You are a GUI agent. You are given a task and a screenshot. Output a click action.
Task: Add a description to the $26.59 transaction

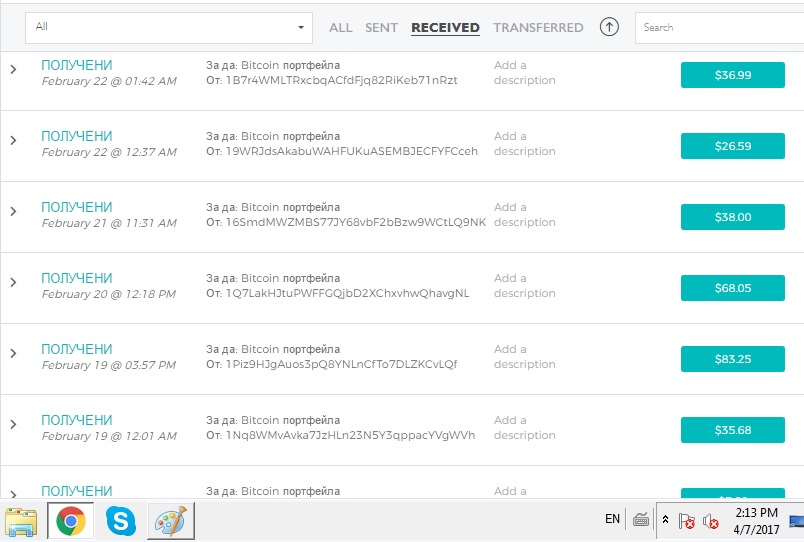click(525, 144)
